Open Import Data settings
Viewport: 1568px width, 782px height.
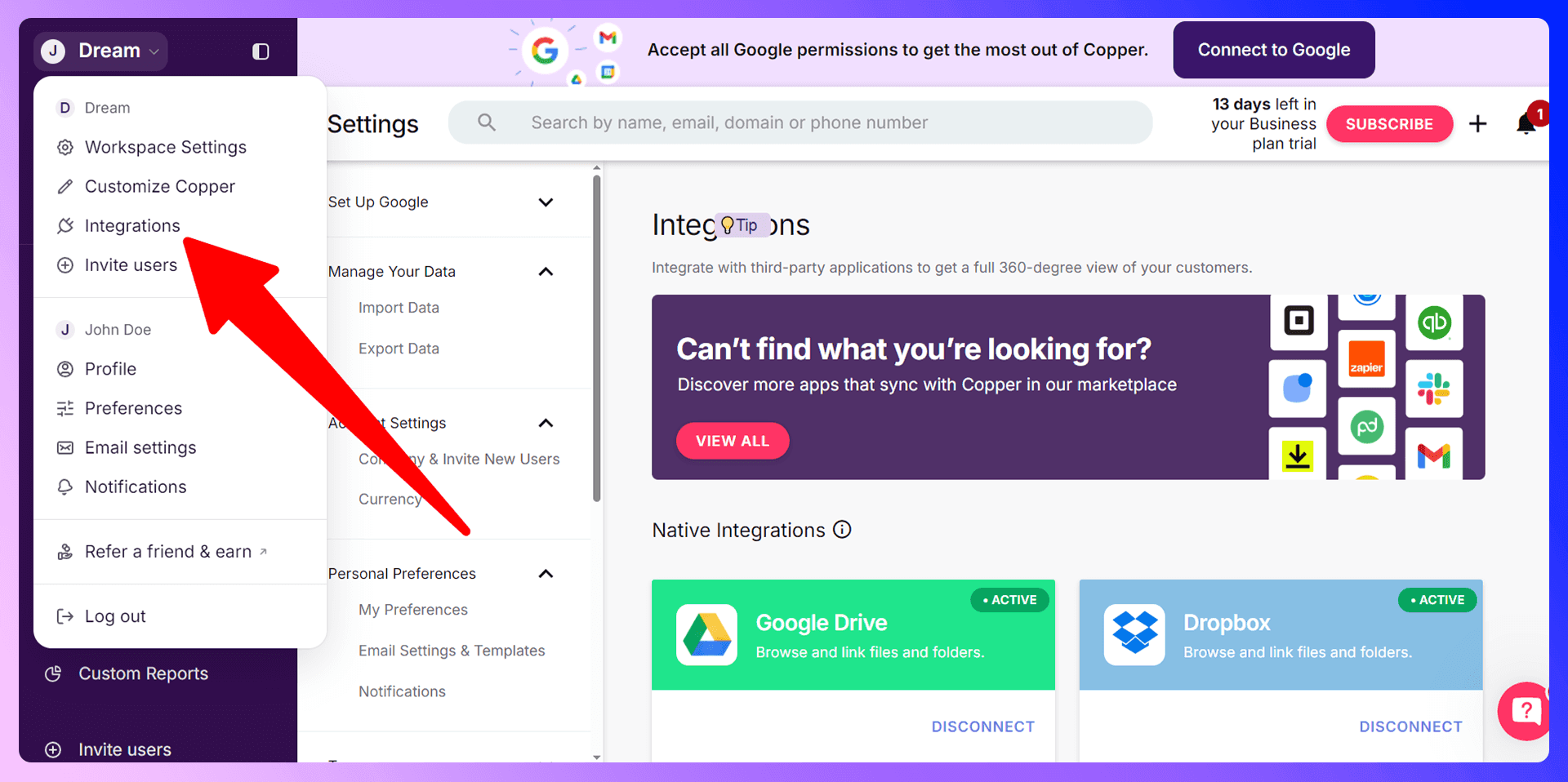pos(399,308)
